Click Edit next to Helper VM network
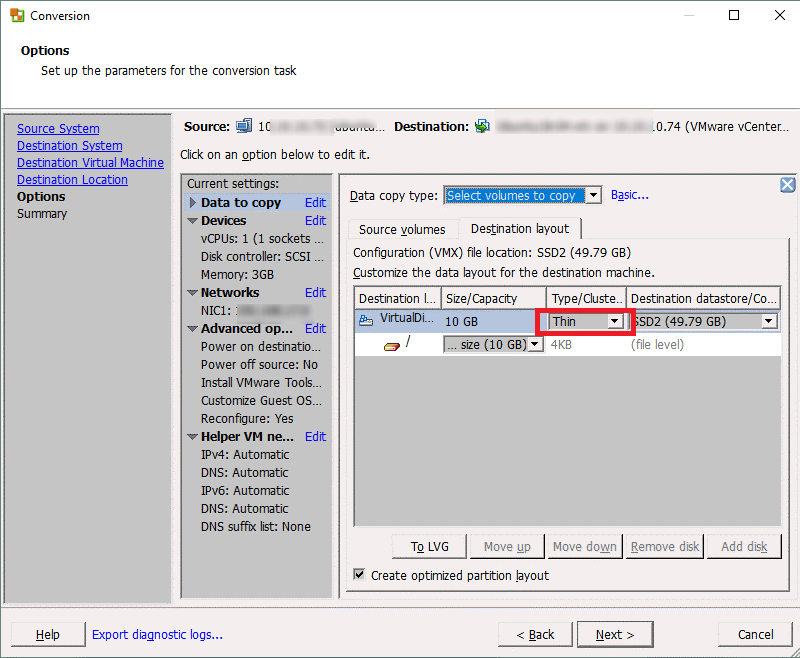The height and width of the screenshot is (658, 800). click(x=315, y=437)
